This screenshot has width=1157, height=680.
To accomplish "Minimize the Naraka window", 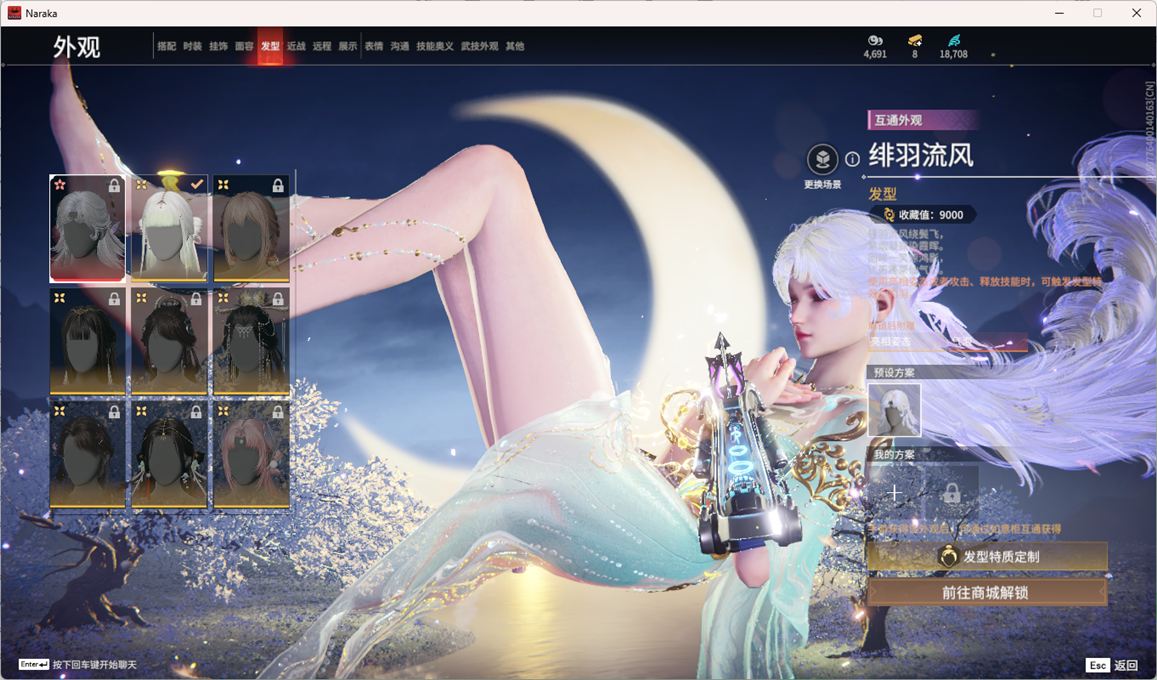I will [x=1060, y=13].
